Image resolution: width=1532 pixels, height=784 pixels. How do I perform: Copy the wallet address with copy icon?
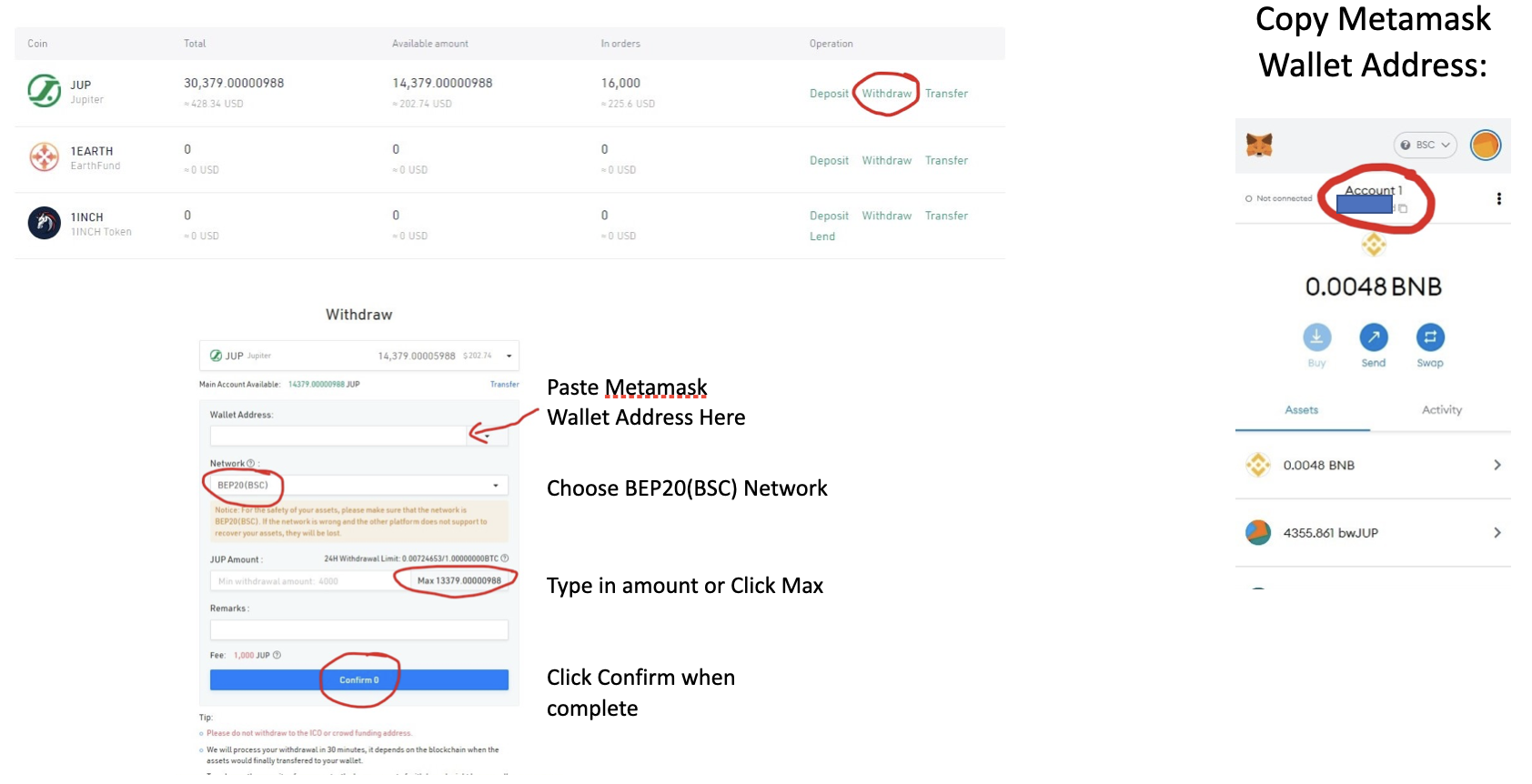(x=1403, y=209)
